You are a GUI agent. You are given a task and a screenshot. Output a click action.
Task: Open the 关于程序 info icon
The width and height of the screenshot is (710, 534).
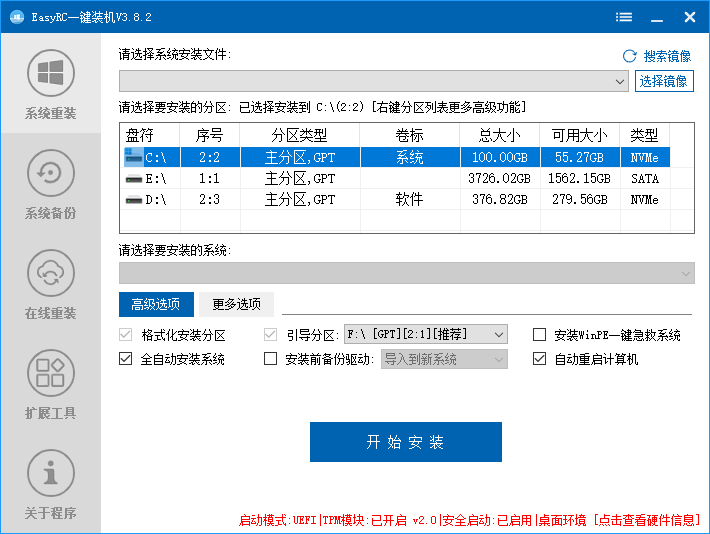click(x=51, y=473)
